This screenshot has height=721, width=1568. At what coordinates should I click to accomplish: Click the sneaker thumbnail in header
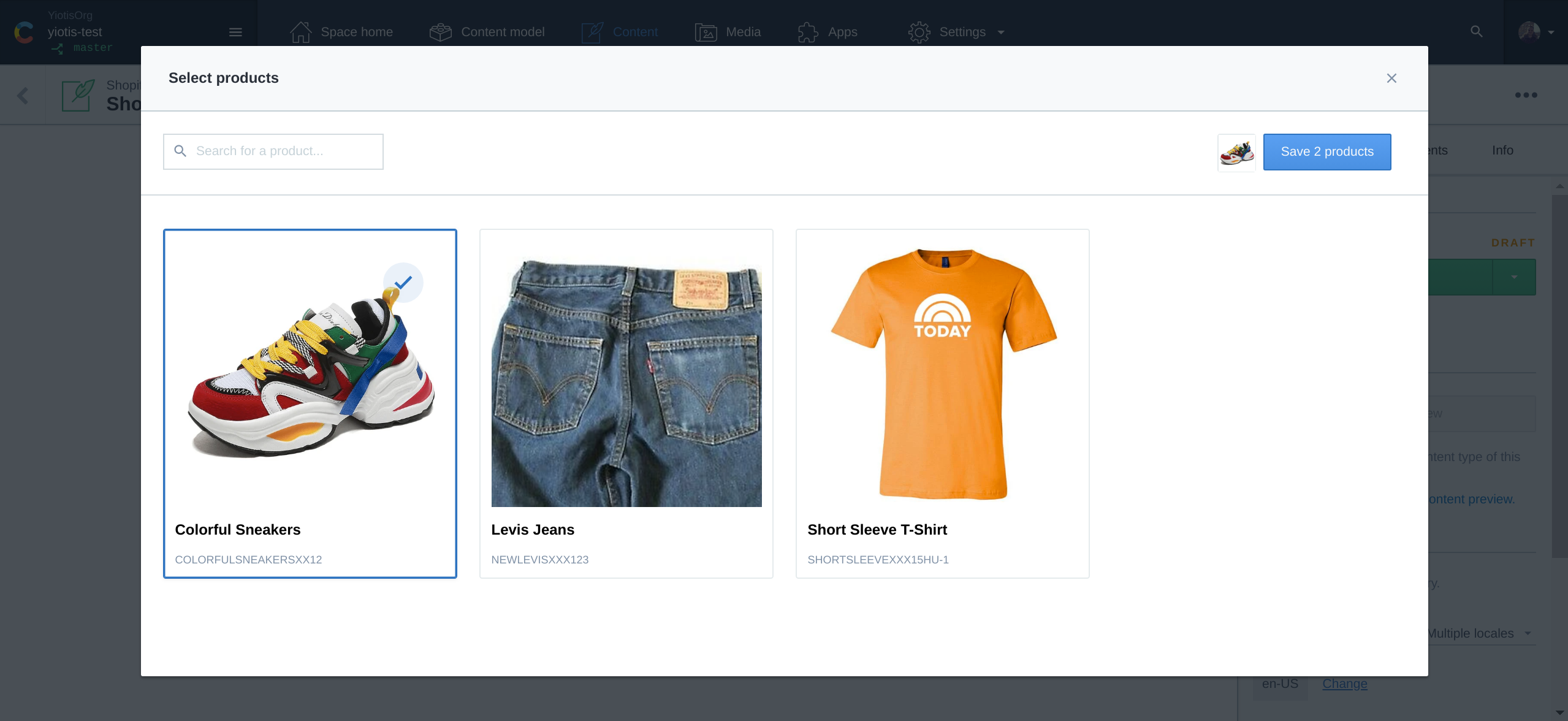1236,152
